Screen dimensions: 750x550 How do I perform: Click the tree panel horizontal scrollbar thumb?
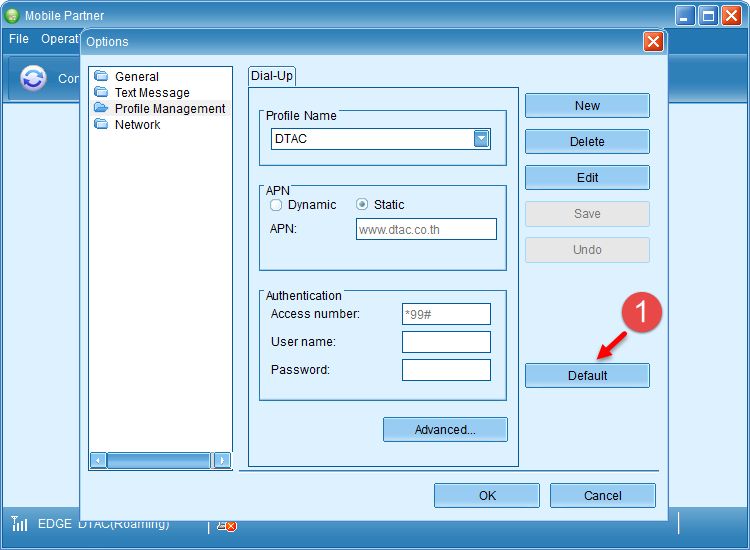point(159,461)
